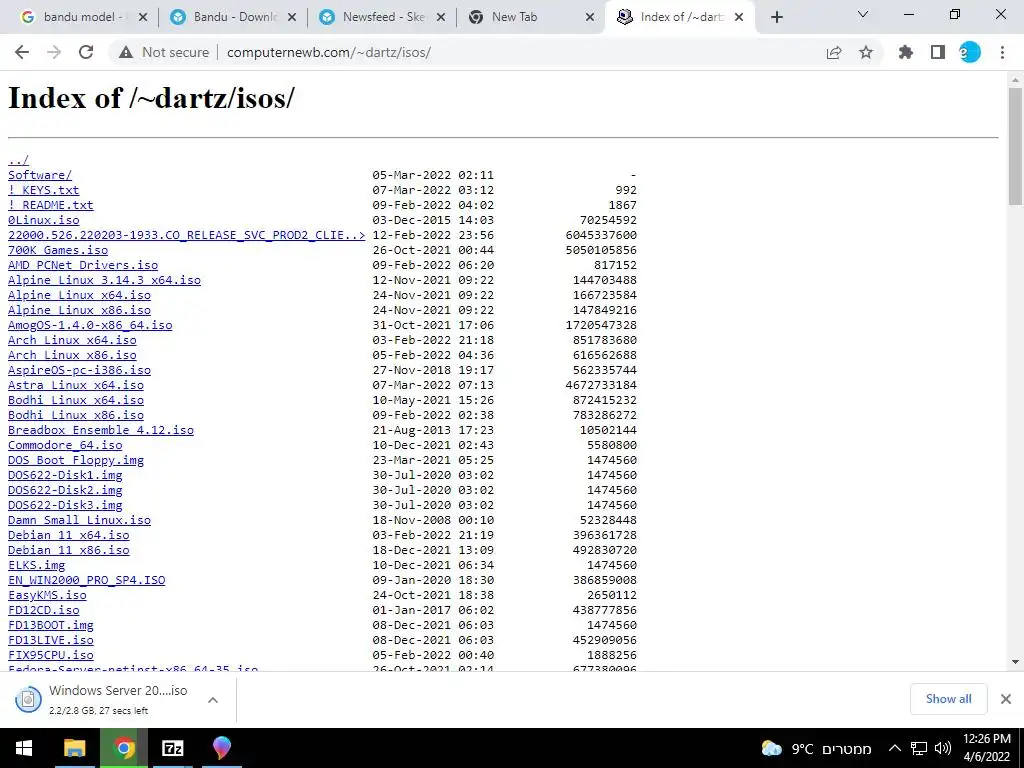Viewport: 1024px width, 768px height.
Task: Open the tab search dropdown chevron
Action: [863, 14]
